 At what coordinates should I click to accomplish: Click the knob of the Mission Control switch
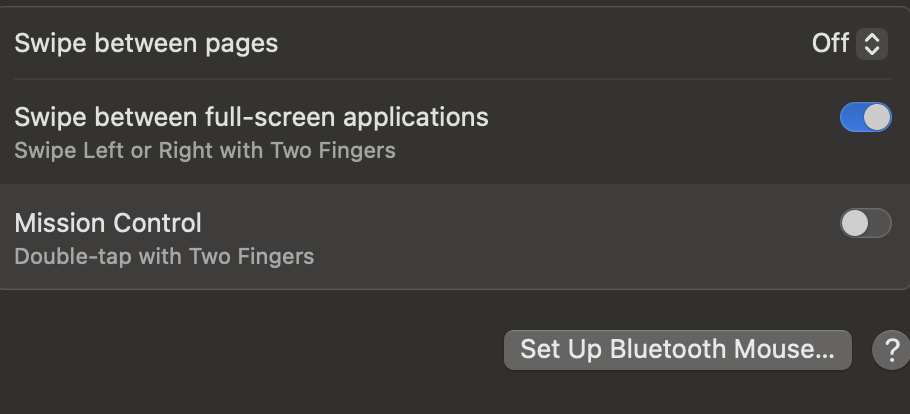[x=854, y=223]
